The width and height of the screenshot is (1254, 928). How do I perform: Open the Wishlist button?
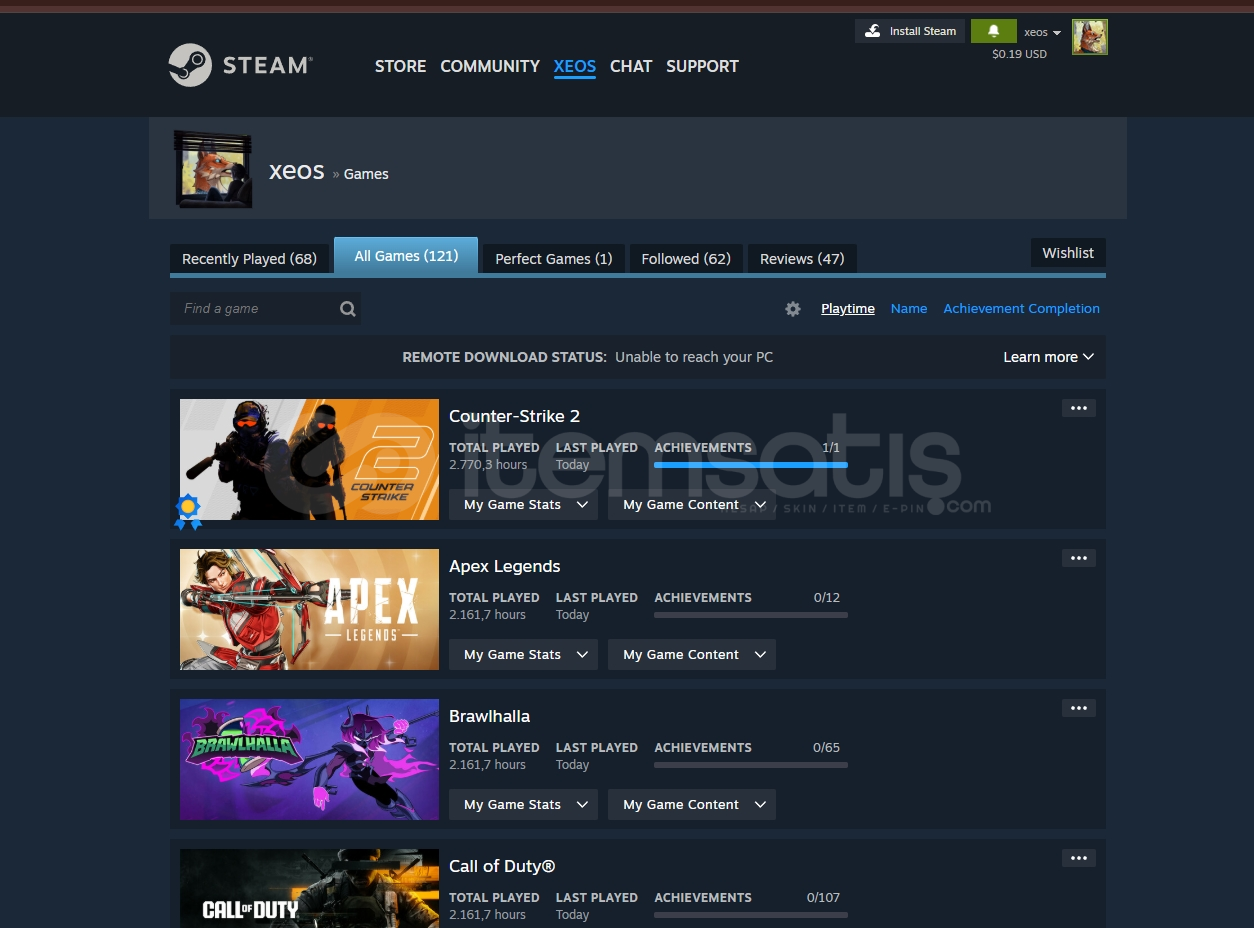(1068, 253)
